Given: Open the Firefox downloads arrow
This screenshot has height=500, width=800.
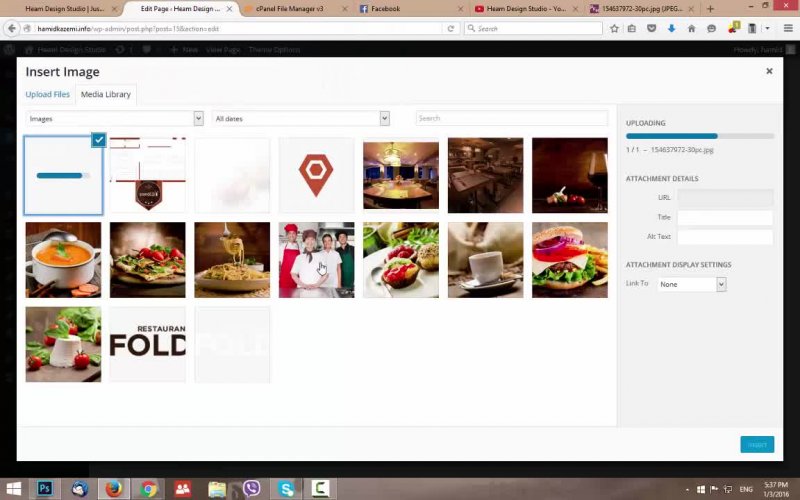Looking at the screenshot, I should 671,29.
